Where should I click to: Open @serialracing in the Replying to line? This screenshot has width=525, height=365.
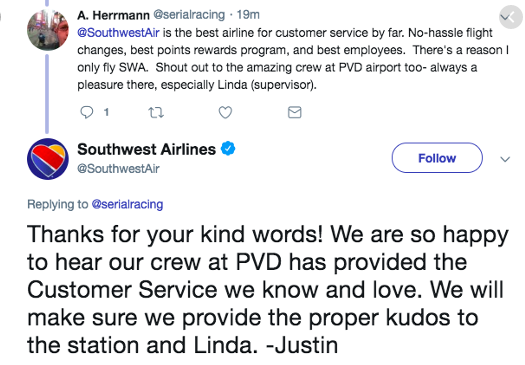coord(127,204)
